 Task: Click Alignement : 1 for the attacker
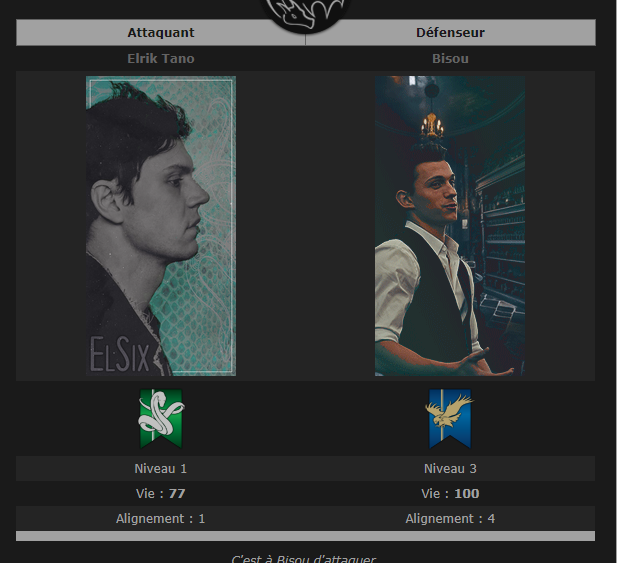[161, 519]
